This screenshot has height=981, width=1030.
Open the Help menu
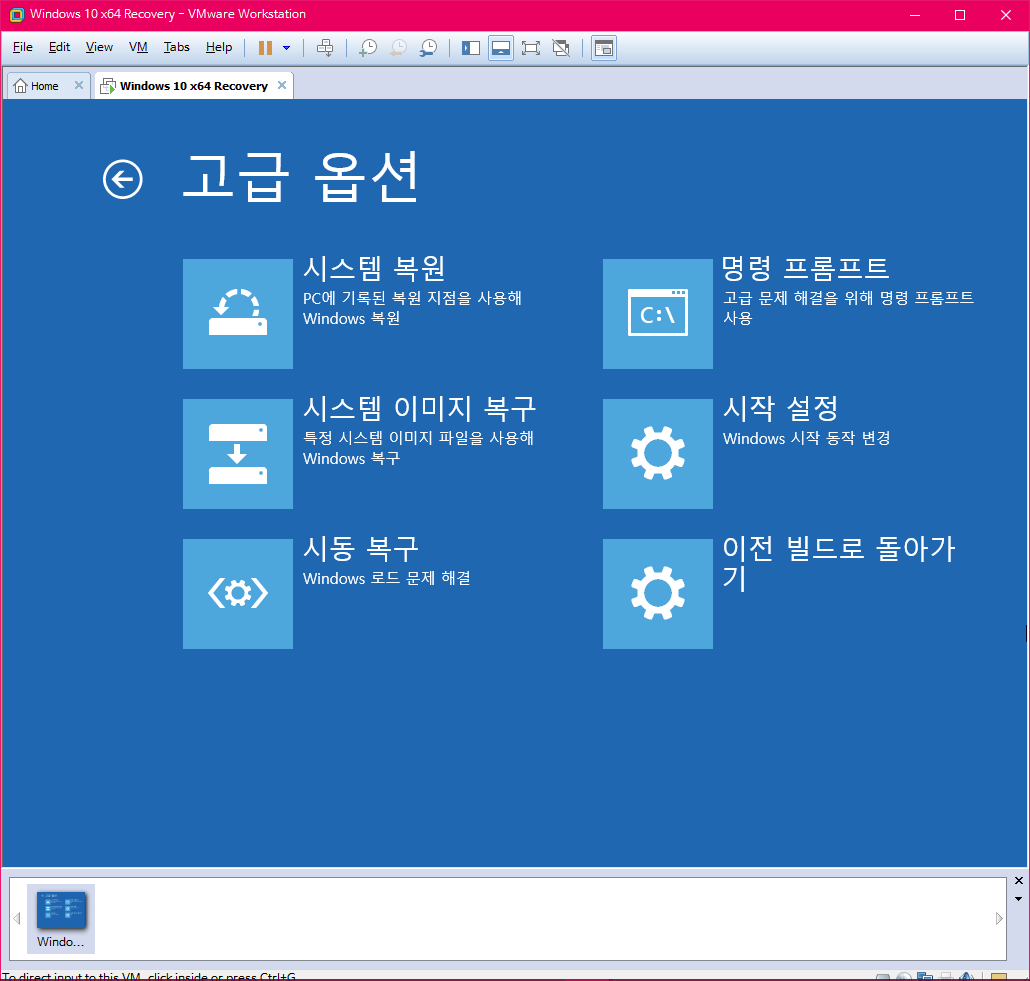click(x=219, y=47)
